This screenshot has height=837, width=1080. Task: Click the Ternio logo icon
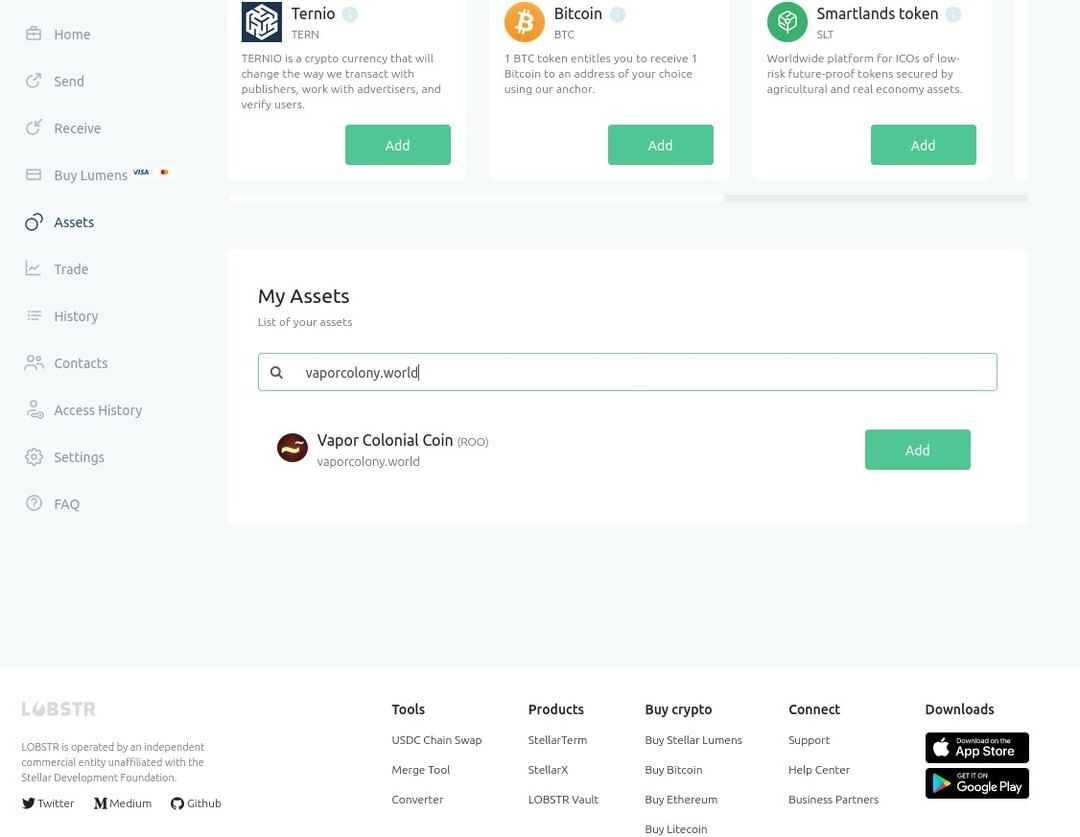click(261, 21)
